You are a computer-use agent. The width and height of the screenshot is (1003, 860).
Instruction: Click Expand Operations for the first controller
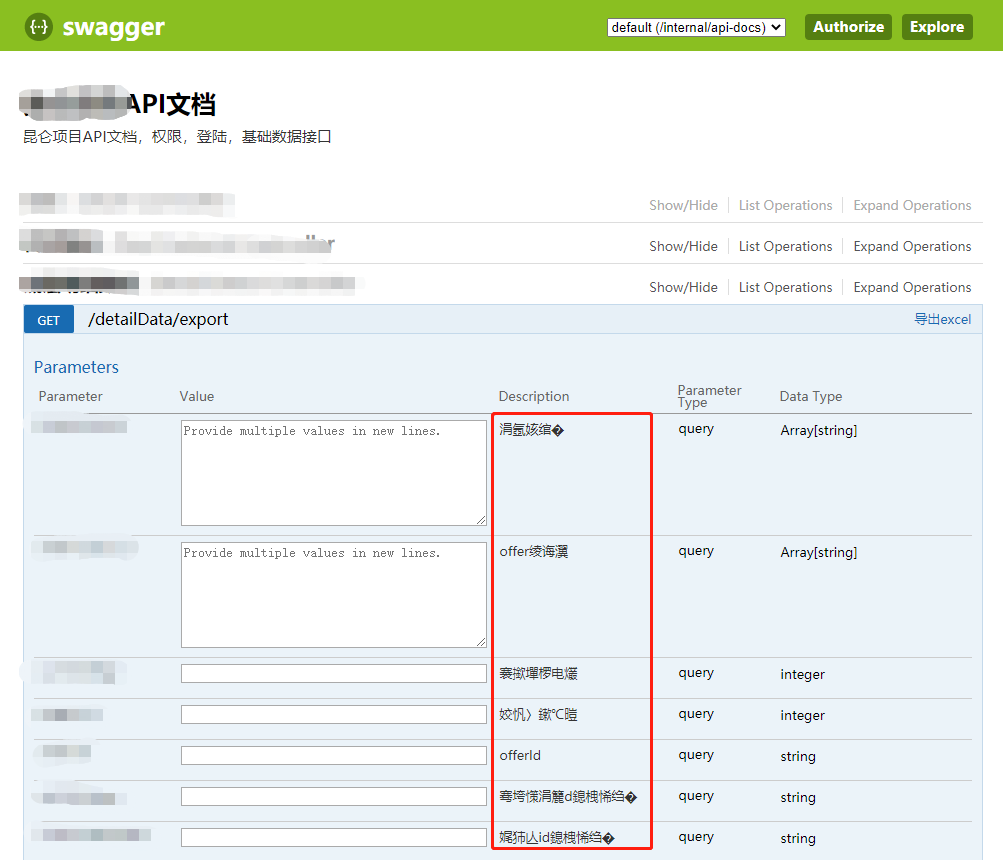click(912, 205)
